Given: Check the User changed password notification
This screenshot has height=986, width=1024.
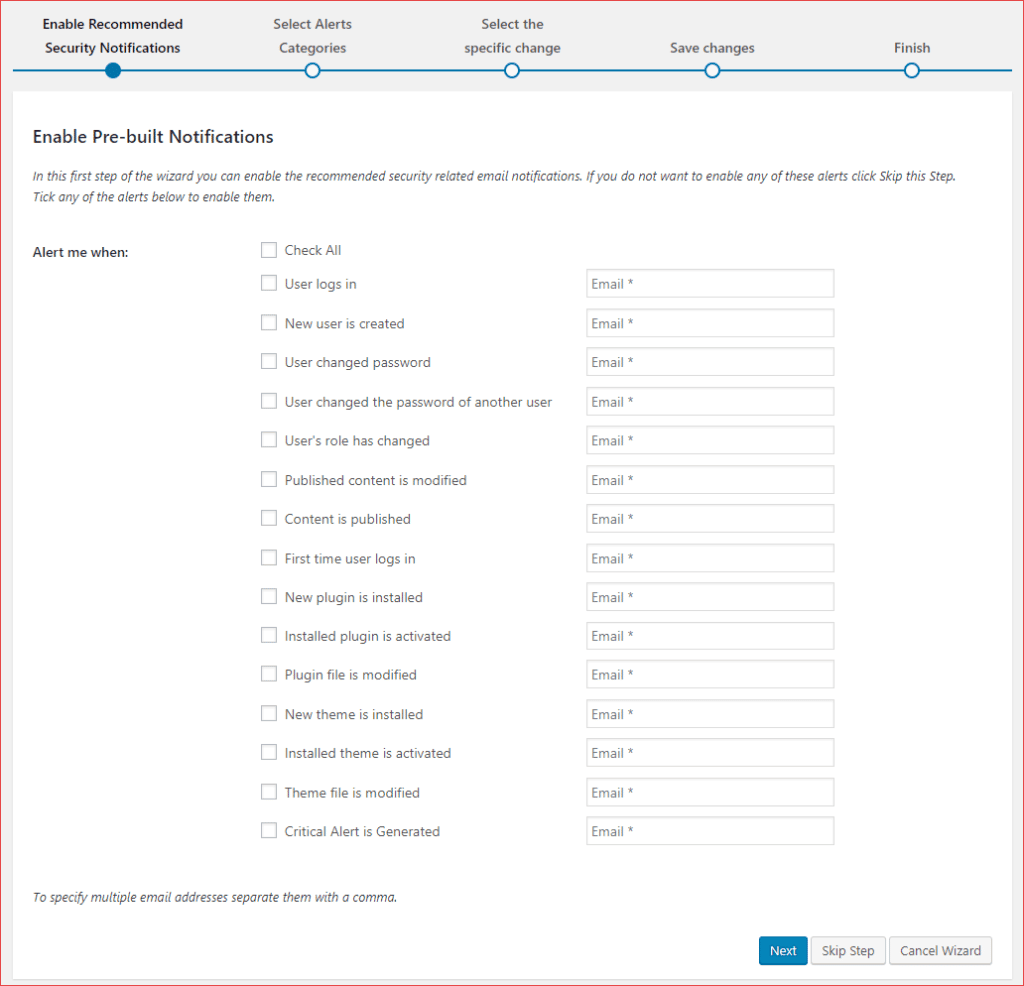Looking at the screenshot, I should click(x=268, y=361).
